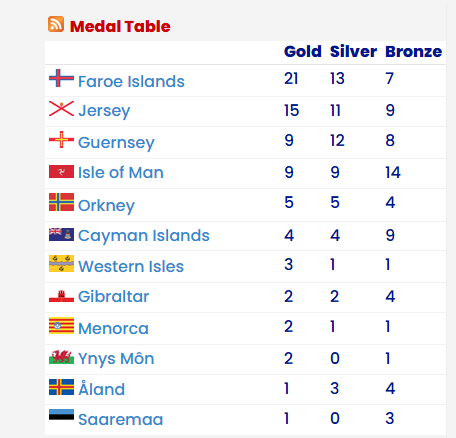Open the Faroe Islands link
The image size is (456, 438).
[131, 81]
